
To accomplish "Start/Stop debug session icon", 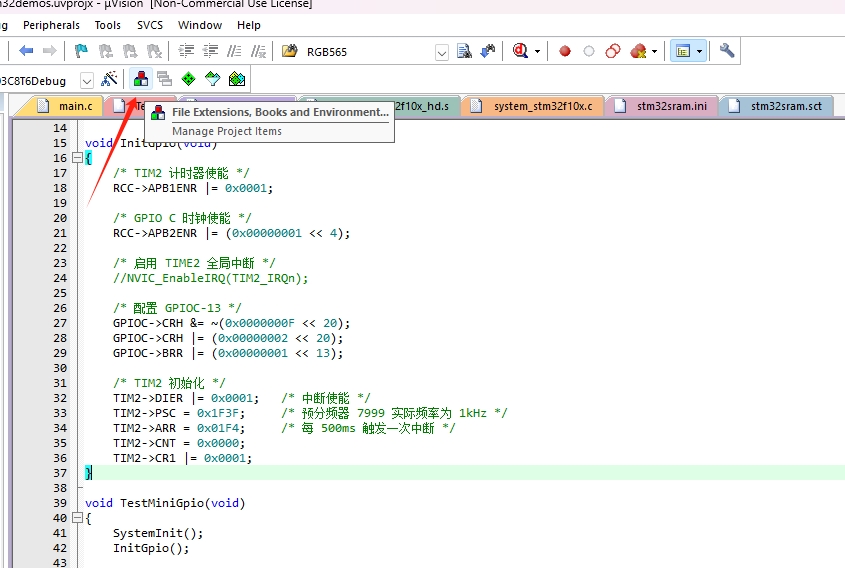I will pos(520,51).
